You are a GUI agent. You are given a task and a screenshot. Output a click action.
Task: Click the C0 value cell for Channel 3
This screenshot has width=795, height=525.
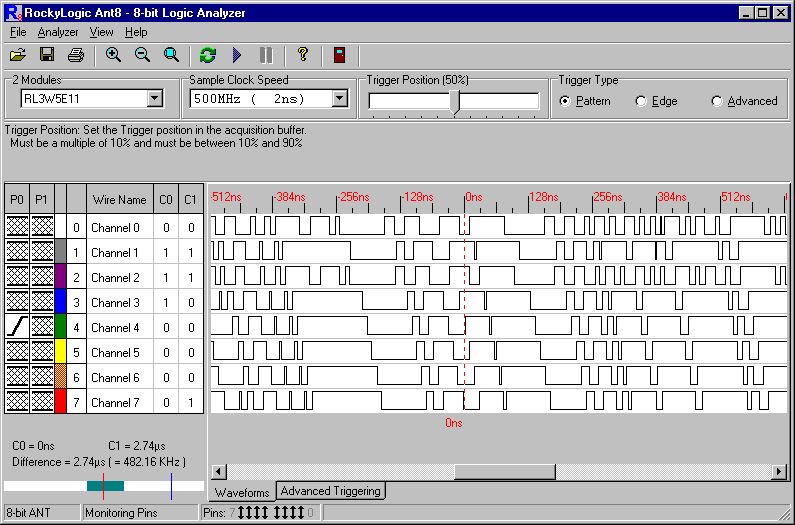point(166,303)
